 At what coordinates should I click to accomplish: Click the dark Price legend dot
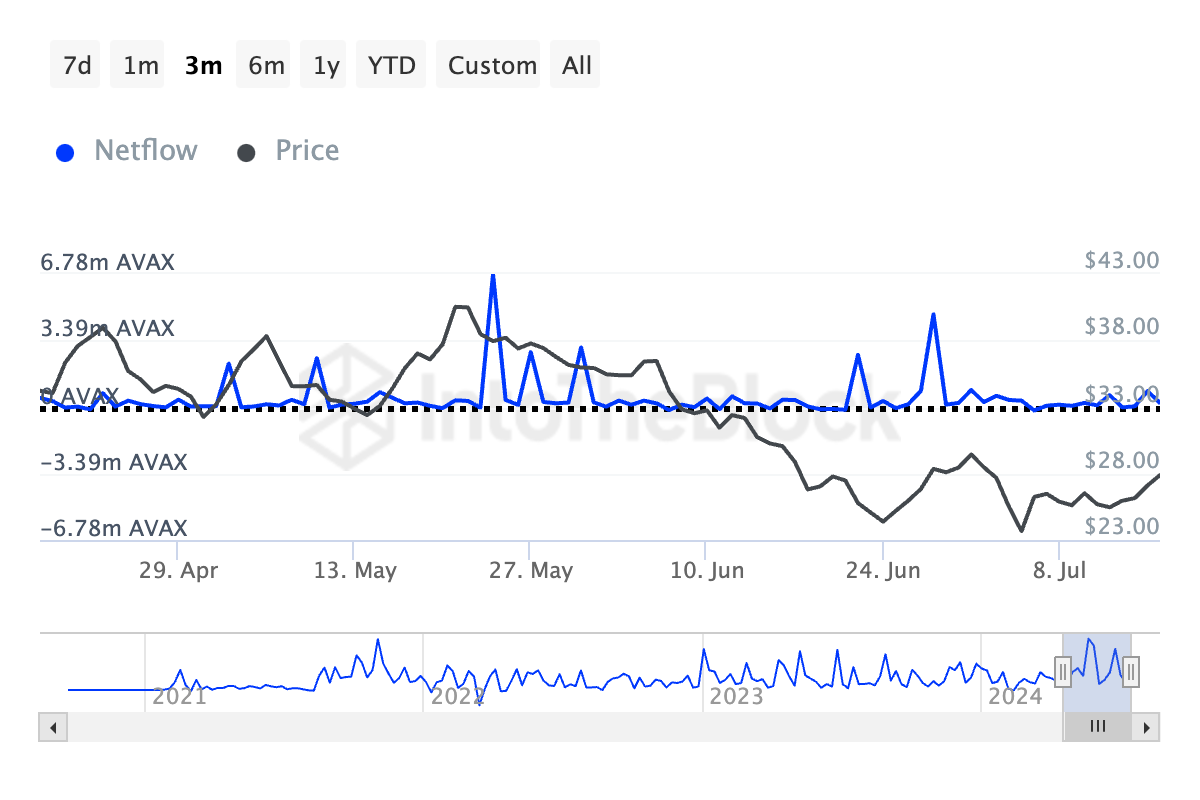246,153
